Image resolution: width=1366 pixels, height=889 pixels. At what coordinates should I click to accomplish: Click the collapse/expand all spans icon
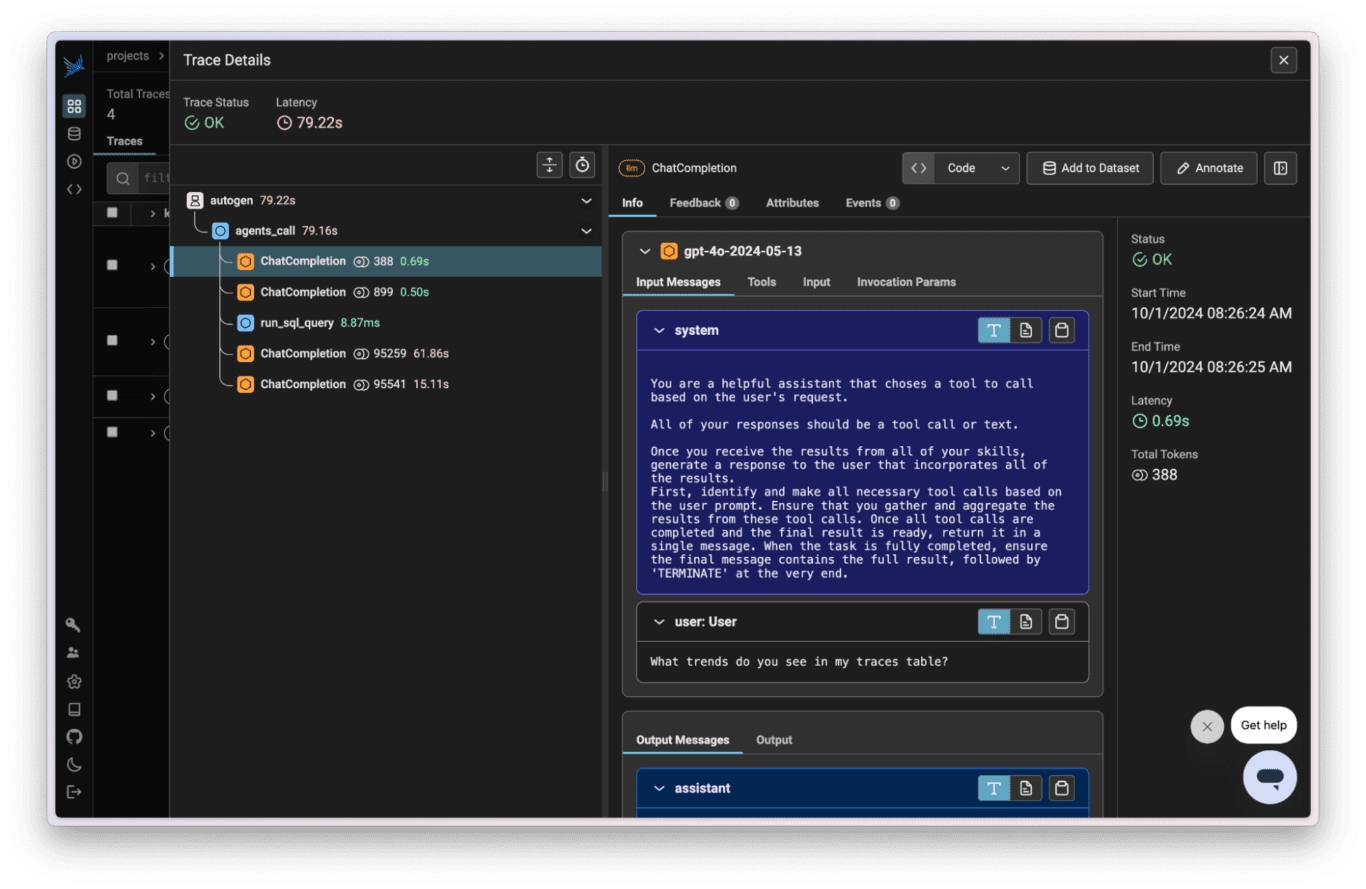click(x=549, y=165)
